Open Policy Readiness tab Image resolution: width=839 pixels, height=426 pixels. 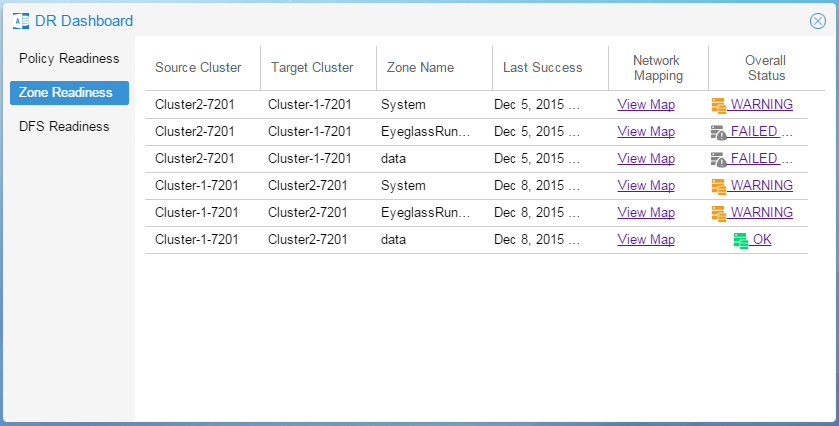[x=69, y=58]
